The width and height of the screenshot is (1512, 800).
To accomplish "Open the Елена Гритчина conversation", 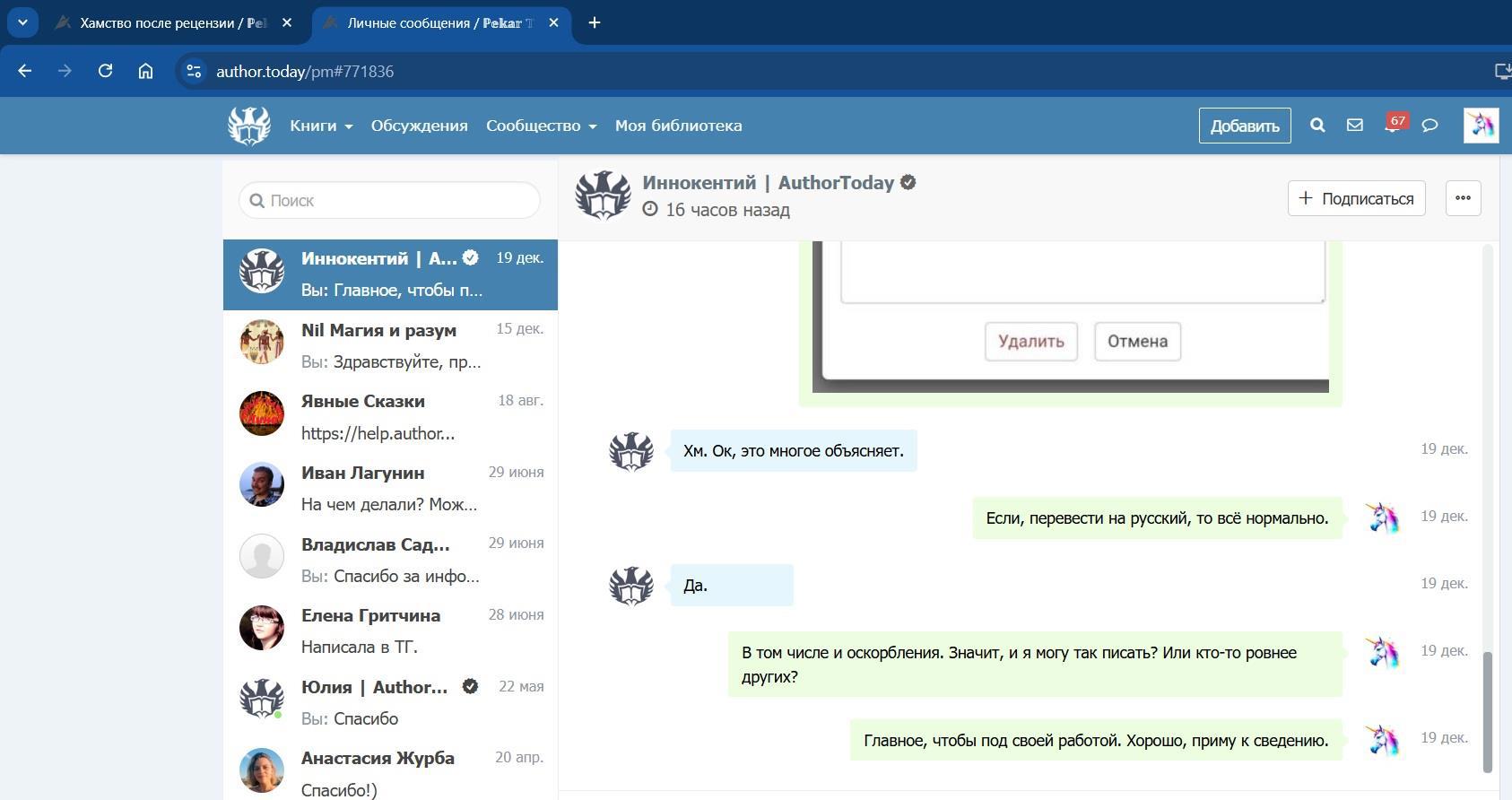I will 390,631.
